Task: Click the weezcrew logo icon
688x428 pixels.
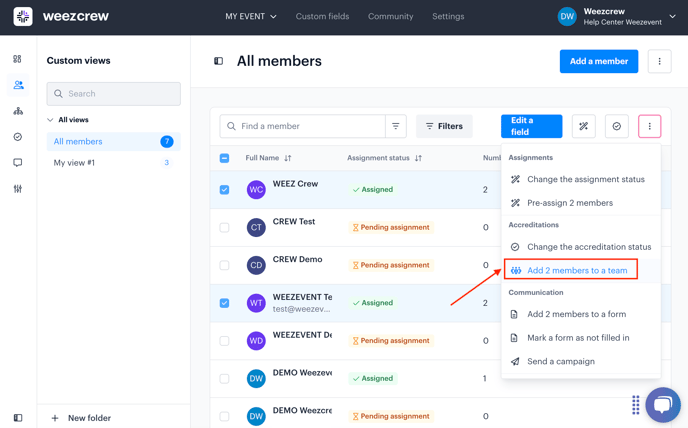Action: pos(23,17)
